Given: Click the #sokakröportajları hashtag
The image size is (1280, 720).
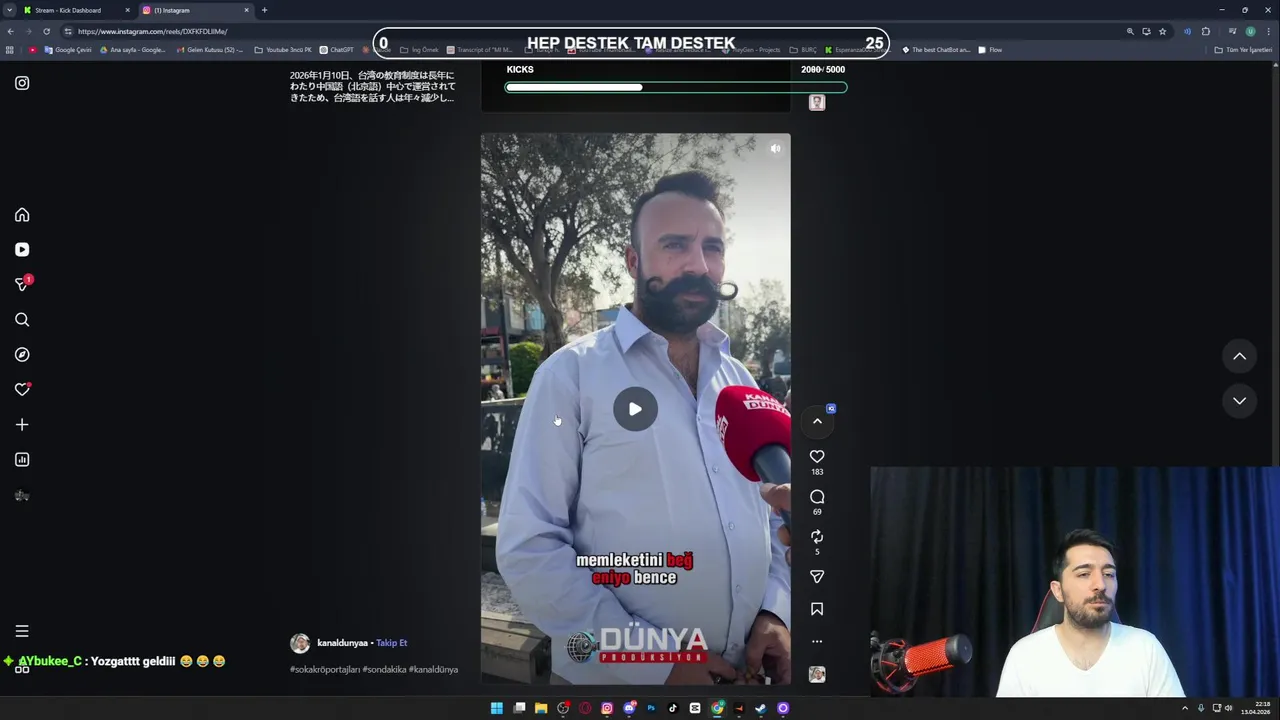Looking at the screenshot, I should [324, 670].
